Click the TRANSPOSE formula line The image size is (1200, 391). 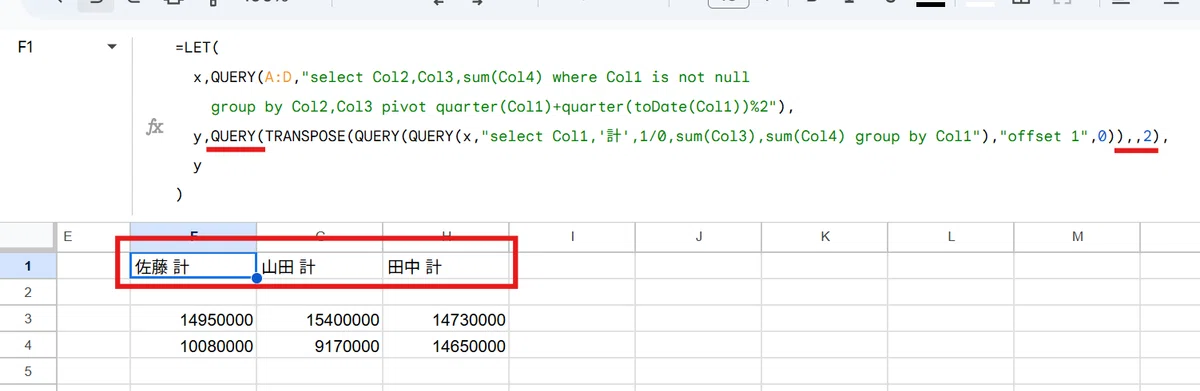(x=680, y=136)
